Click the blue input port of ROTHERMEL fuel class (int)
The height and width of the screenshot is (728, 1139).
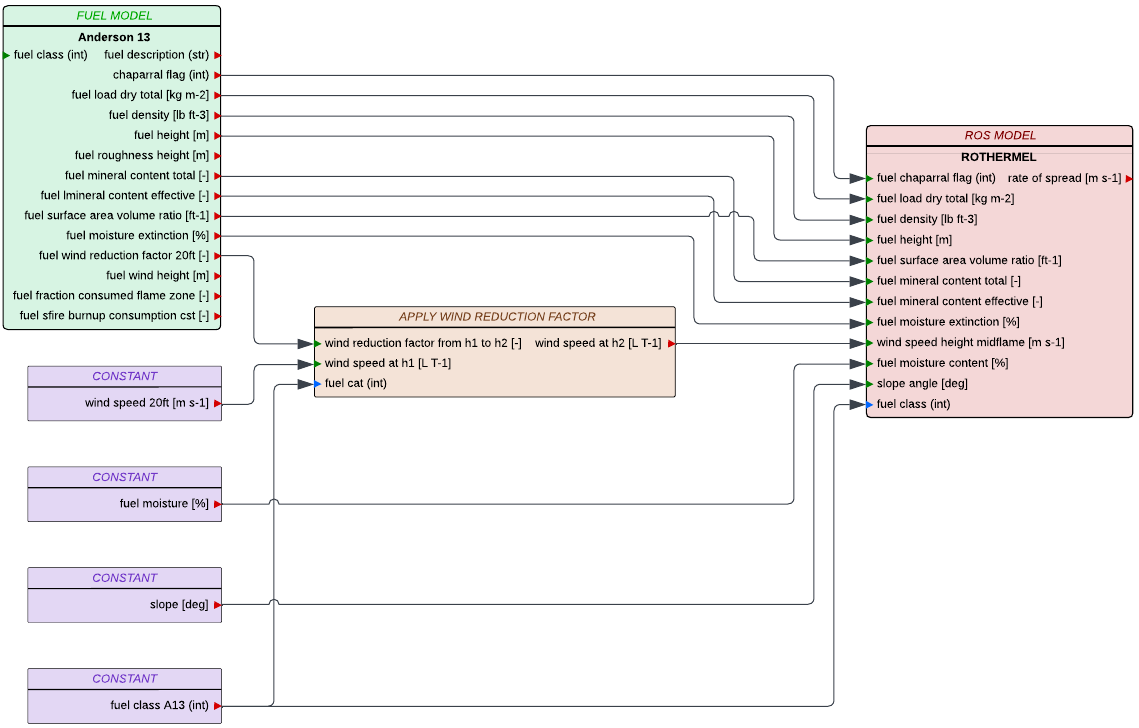pos(870,405)
